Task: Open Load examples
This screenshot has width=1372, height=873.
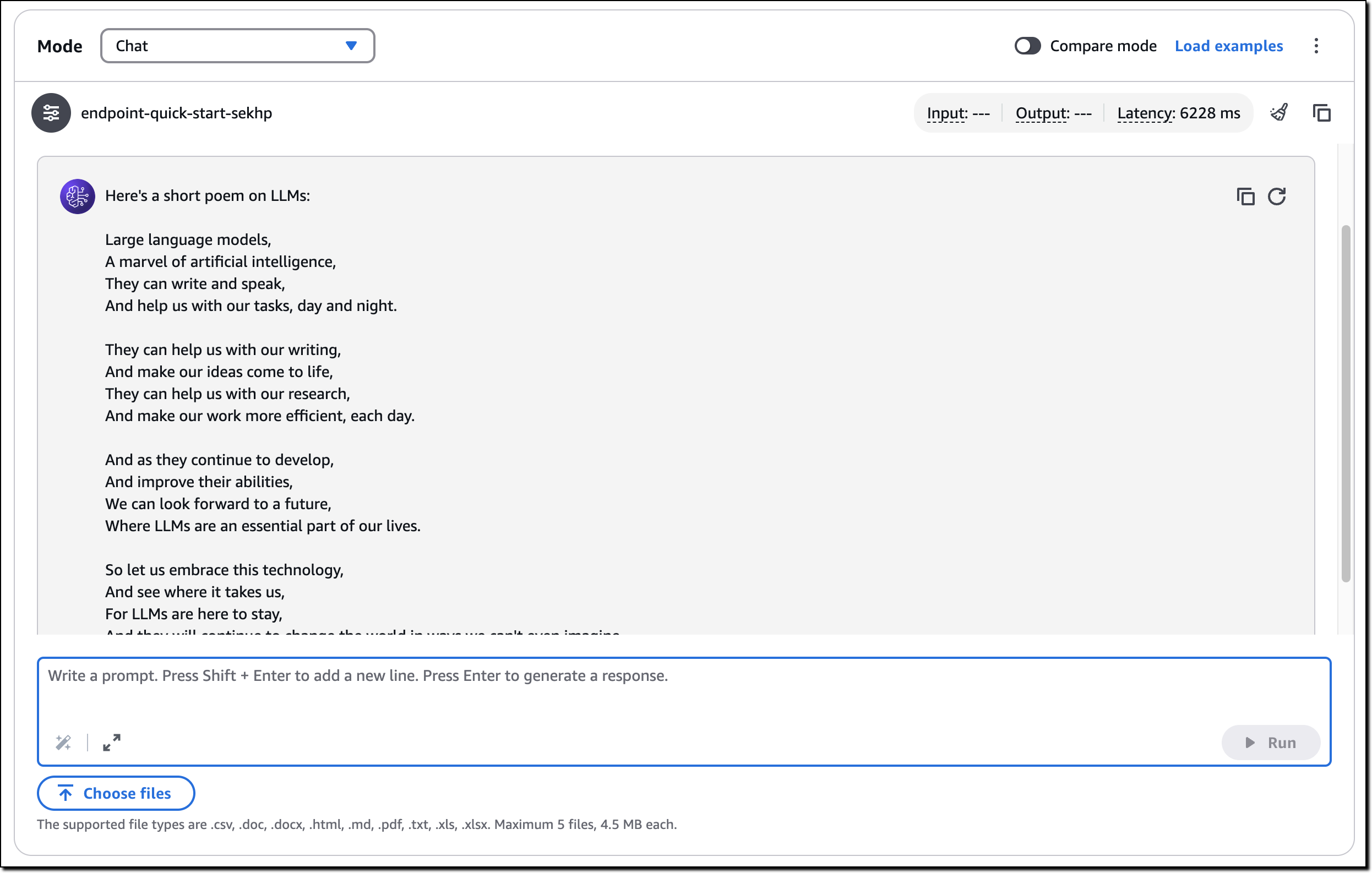Action: click(1229, 46)
